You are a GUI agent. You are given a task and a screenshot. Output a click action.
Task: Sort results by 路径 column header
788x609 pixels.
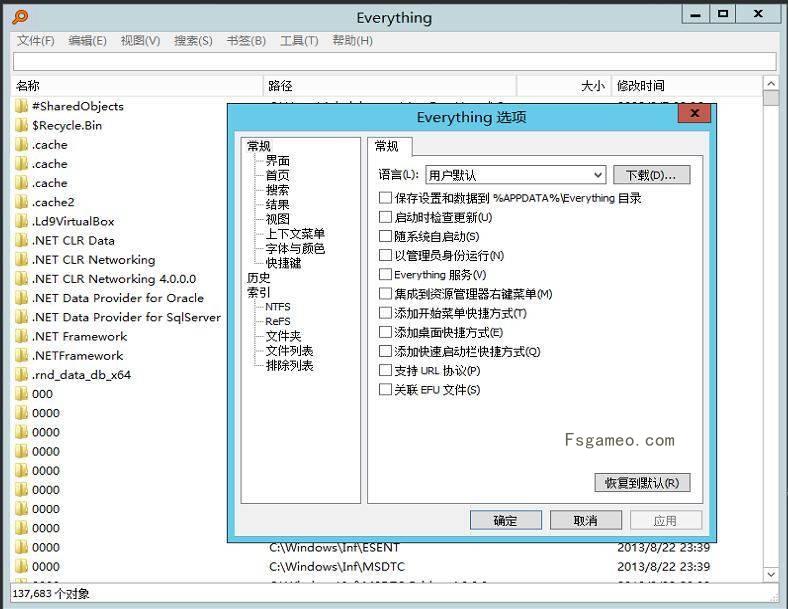coord(390,85)
